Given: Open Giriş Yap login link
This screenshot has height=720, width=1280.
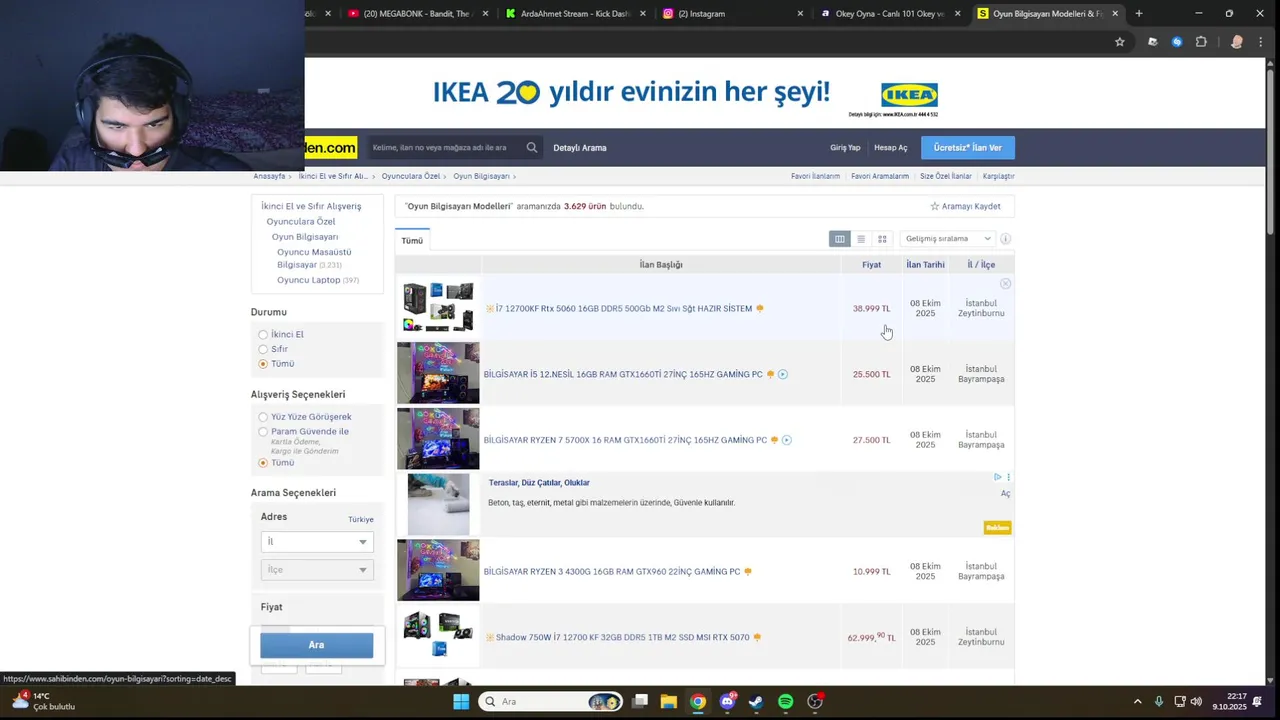Looking at the screenshot, I should (845, 148).
